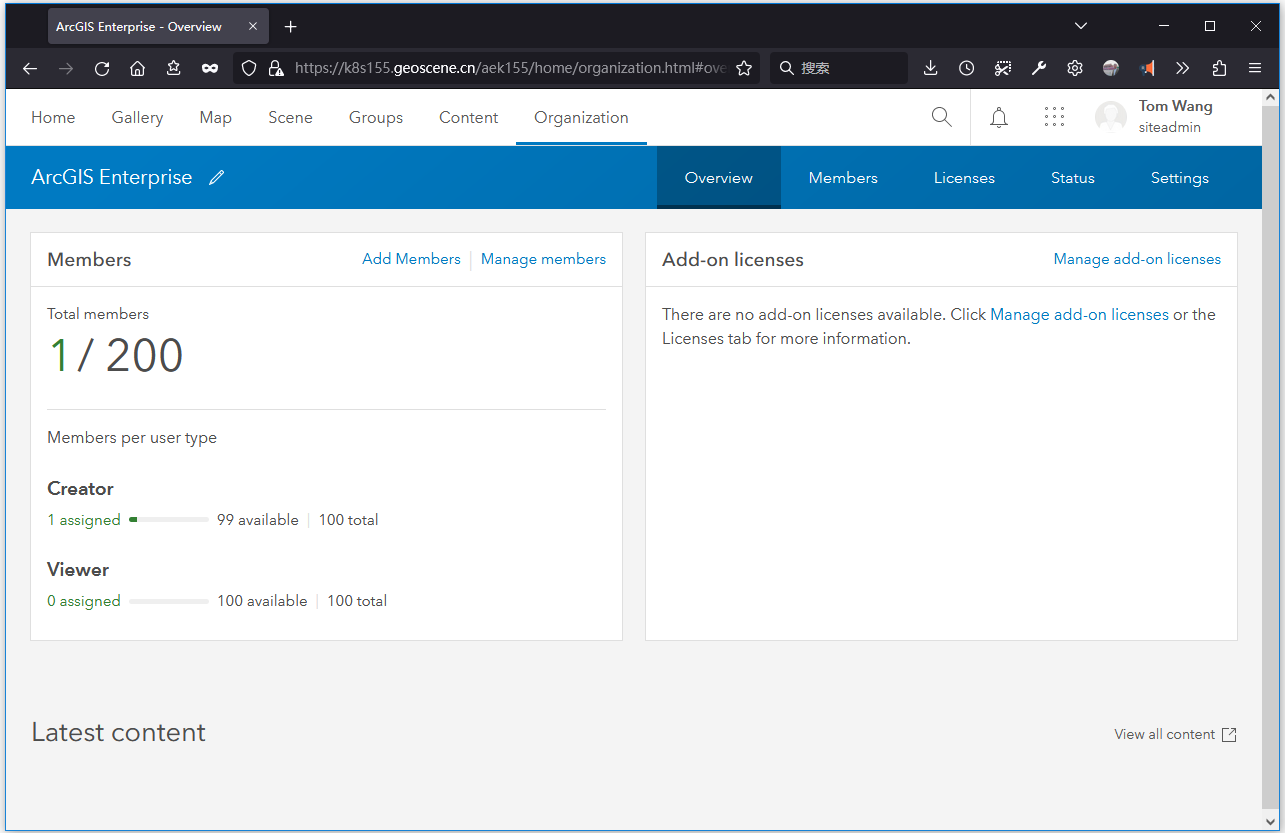Click the 1 / 200 total members count
Screen dimensions: 1285x833
click(x=116, y=355)
